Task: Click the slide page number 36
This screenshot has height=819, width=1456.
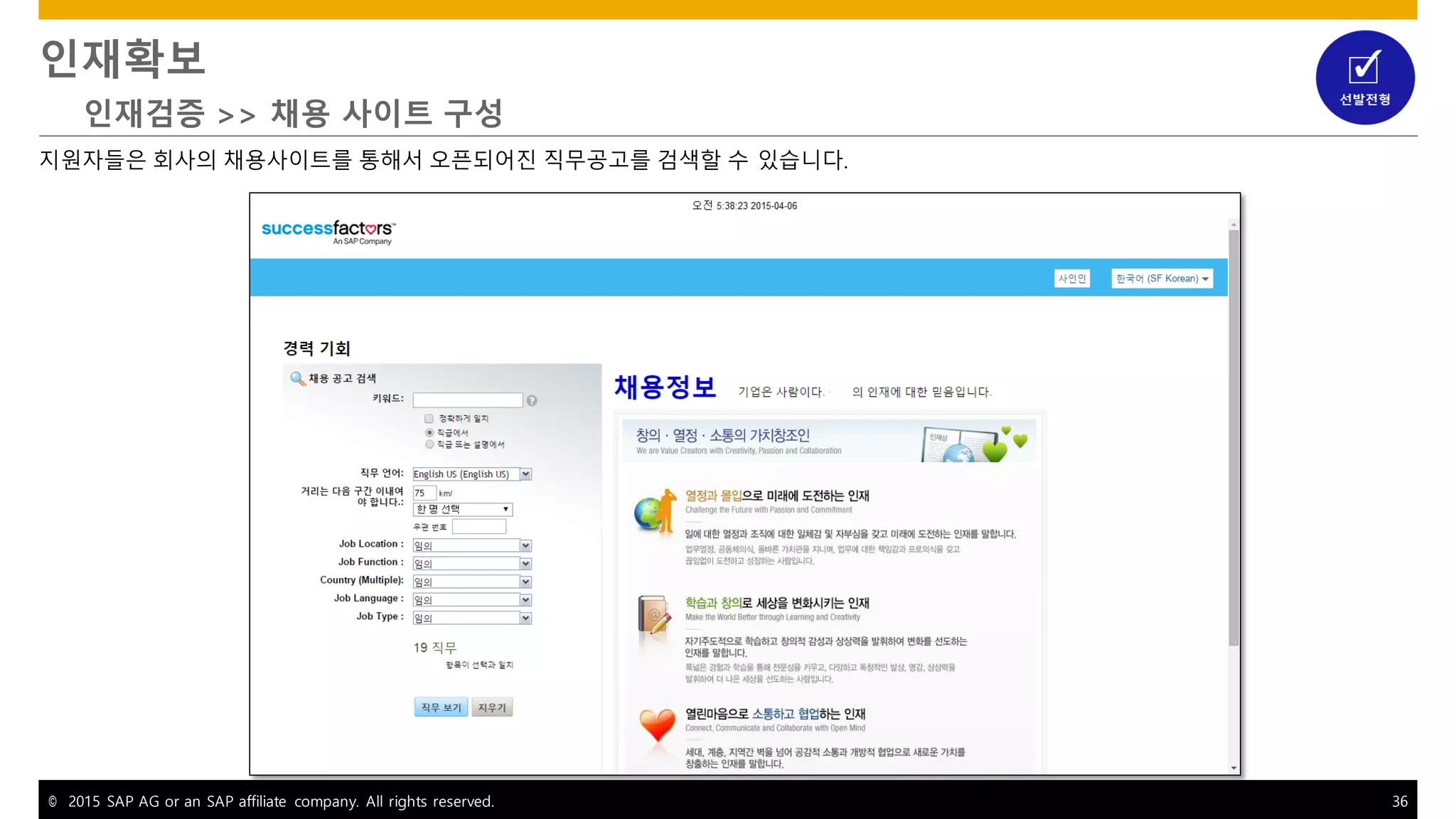Action: [x=1399, y=801]
